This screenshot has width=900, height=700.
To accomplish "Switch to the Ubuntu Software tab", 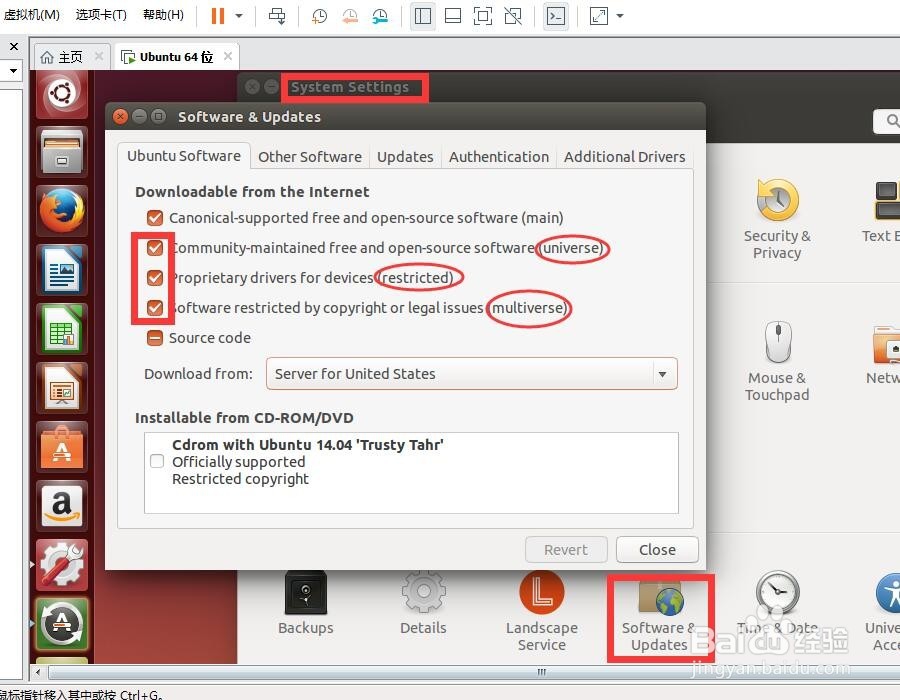I will pos(184,156).
